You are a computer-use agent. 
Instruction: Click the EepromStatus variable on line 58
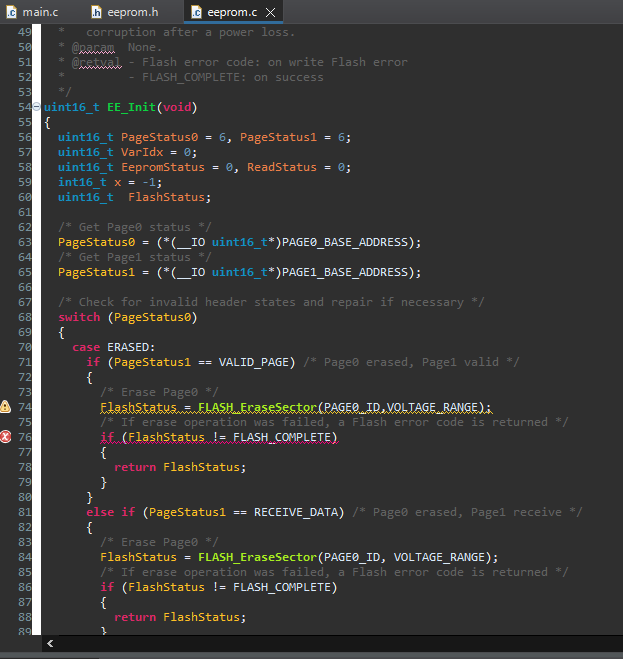[163, 167]
